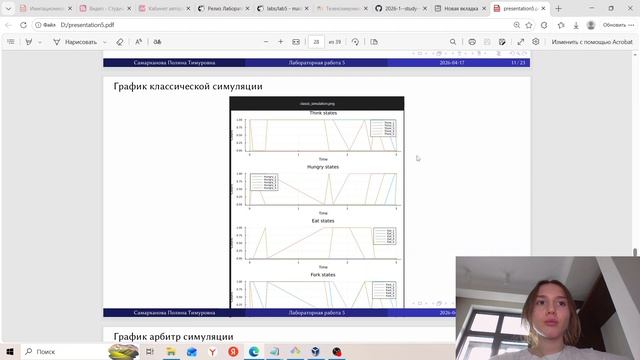The image size is (640, 360).
Task: Click the График классической симуляции heading
Action: tap(188, 87)
